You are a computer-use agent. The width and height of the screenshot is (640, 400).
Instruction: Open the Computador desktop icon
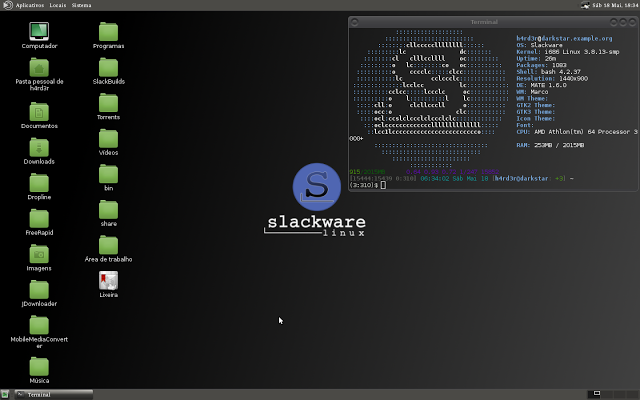tap(39, 31)
